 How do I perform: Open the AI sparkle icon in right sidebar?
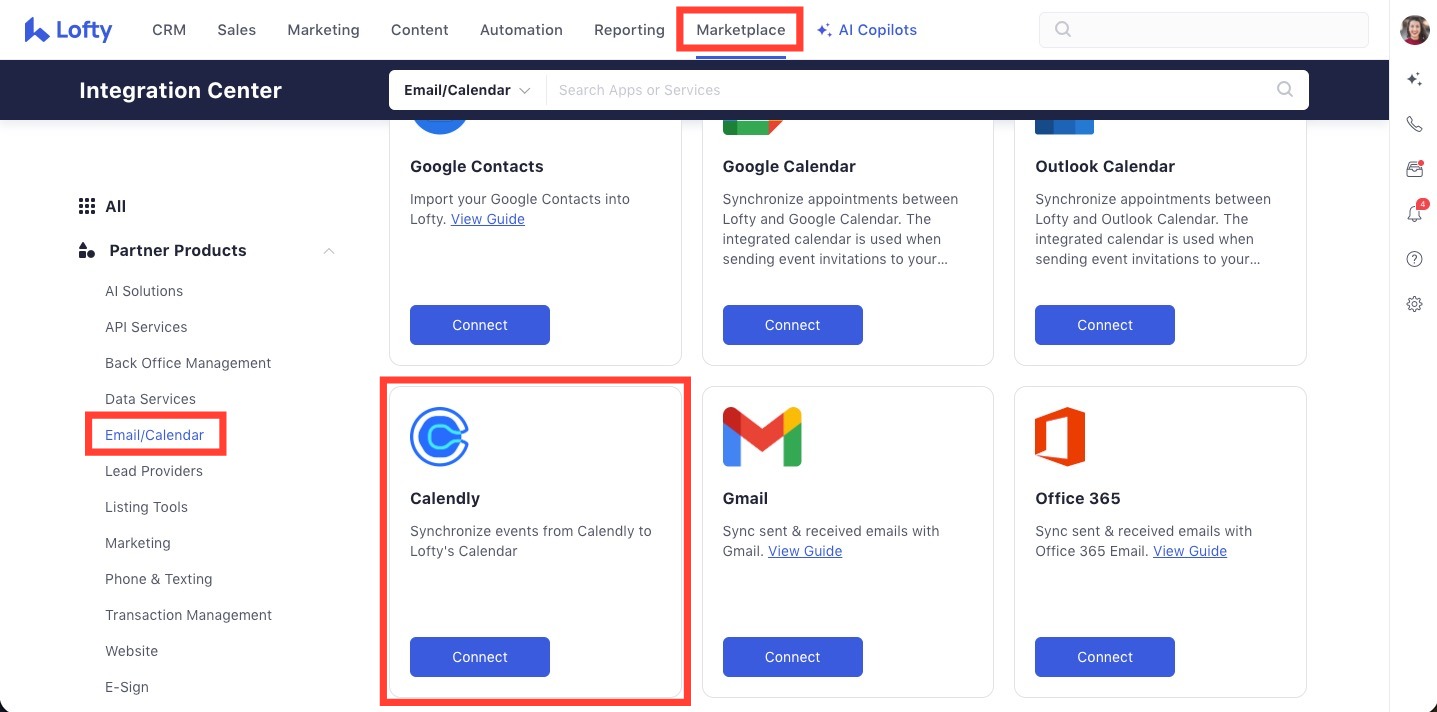(1414, 79)
